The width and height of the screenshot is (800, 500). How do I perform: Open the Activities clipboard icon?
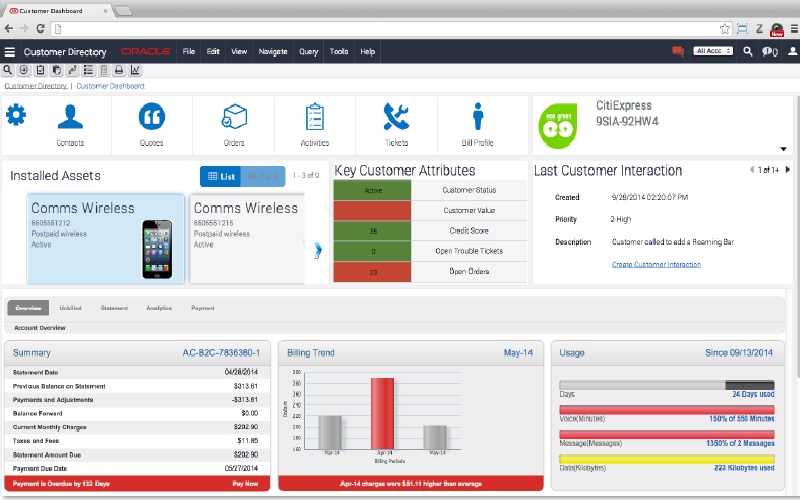click(315, 116)
